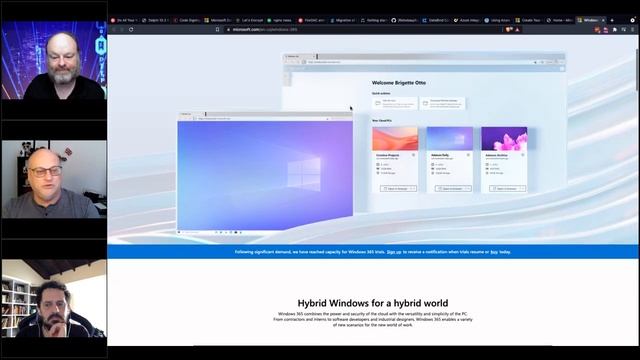Image resolution: width=640 pixels, height=360 pixels.
Task: Switch to the GitHub tab
Action: (405, 20)
